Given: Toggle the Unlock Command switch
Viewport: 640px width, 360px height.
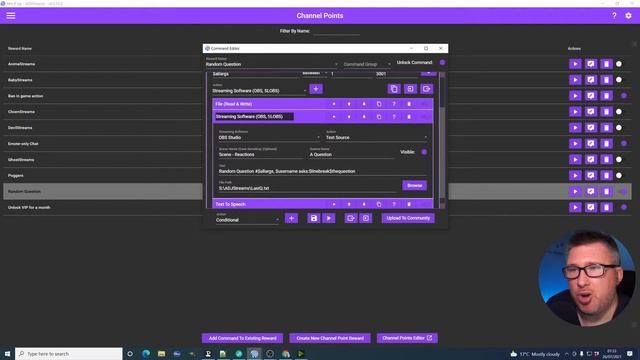Looking at the screenshot, I should pos(442,63).
